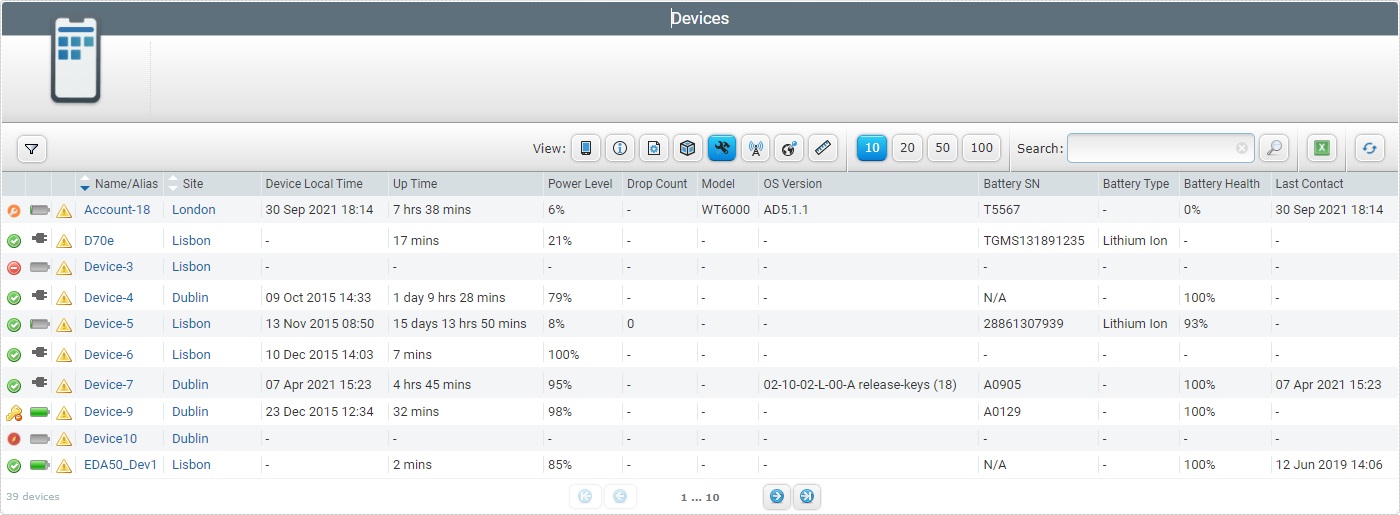Open the D70e device link
Image resolution: width=1400 pixels, height=515 pixels.
pos(99,240)
